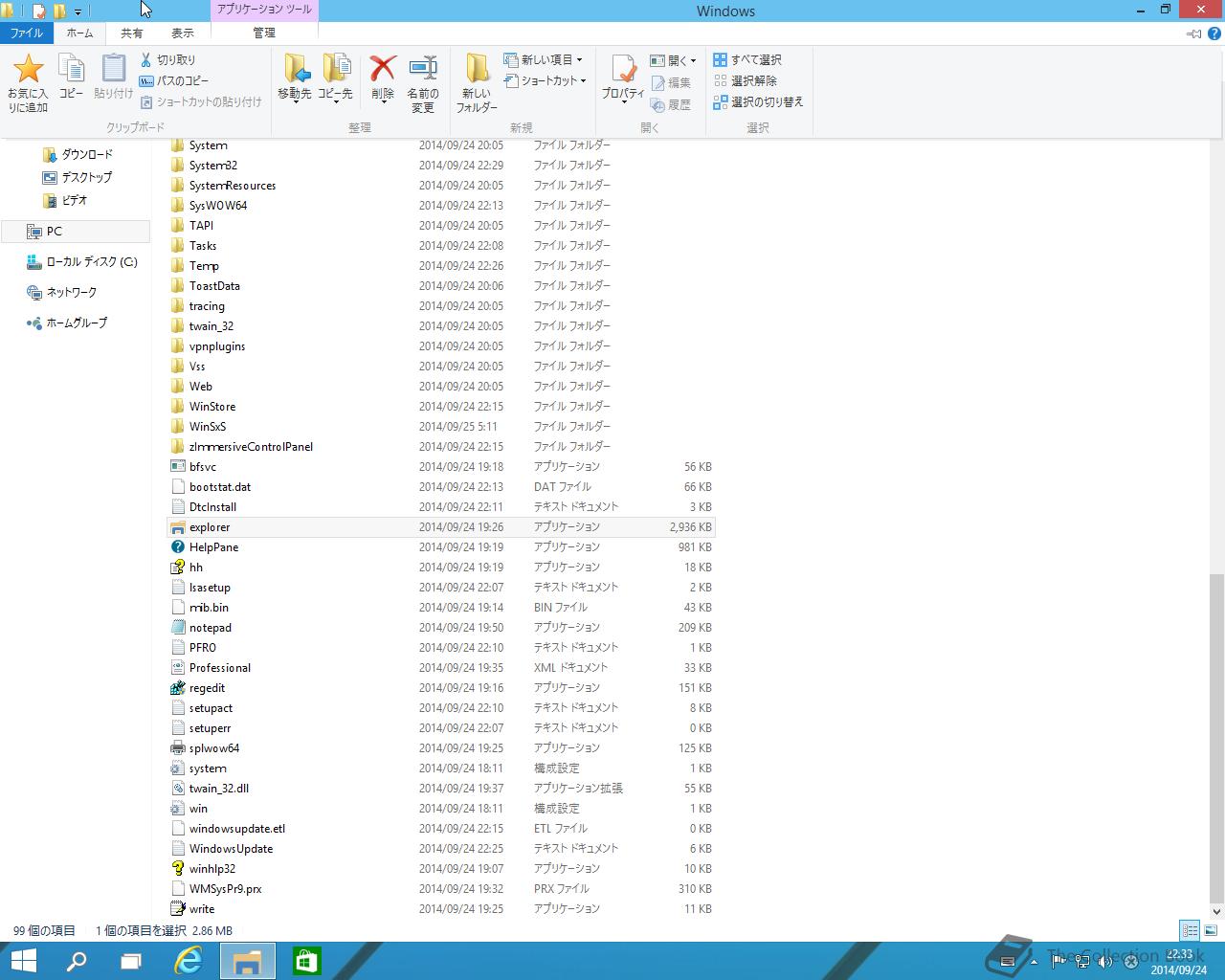Select the file named WMSysPr9.prx

[225, 889]
